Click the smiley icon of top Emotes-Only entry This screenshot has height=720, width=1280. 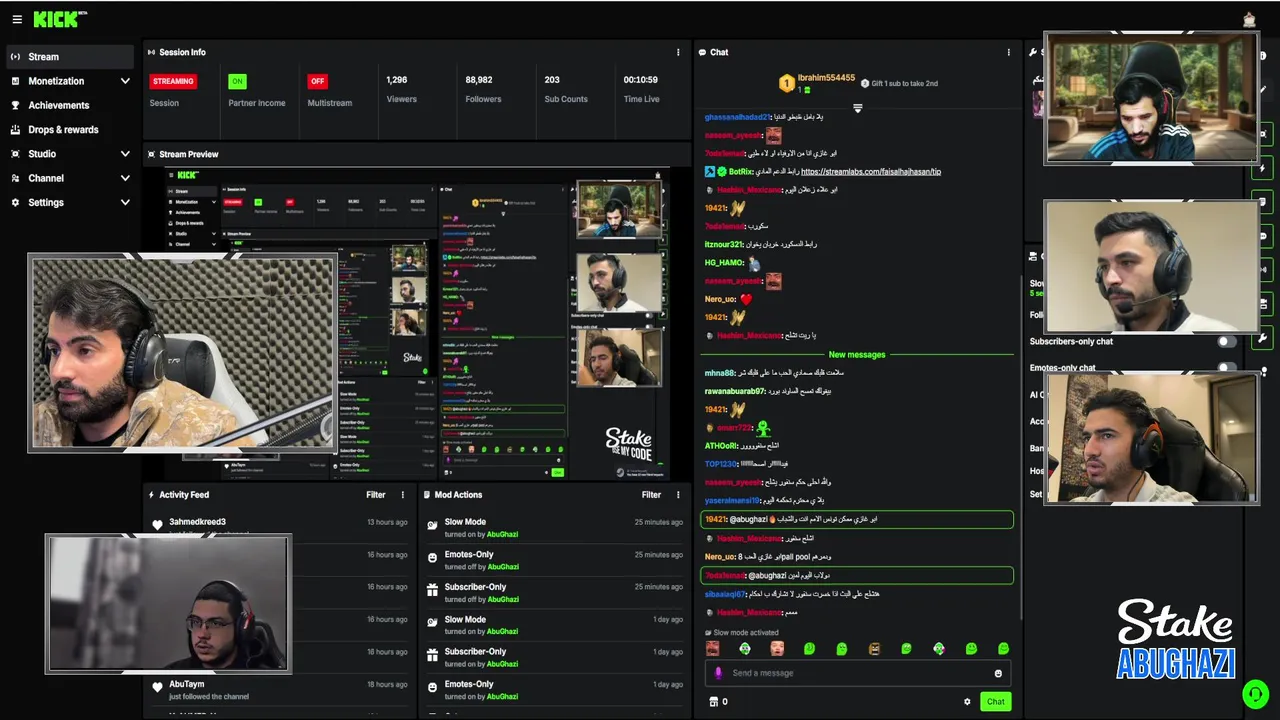(x=432, y=558)
